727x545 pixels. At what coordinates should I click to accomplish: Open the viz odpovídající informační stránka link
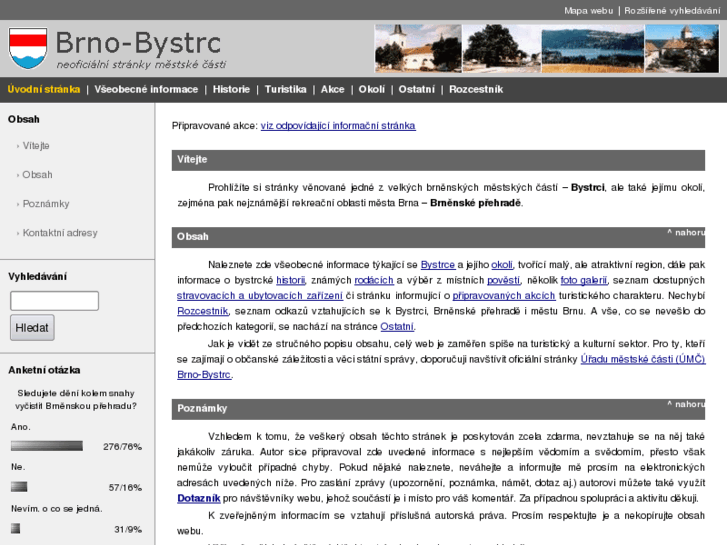(x=338, y=126)
